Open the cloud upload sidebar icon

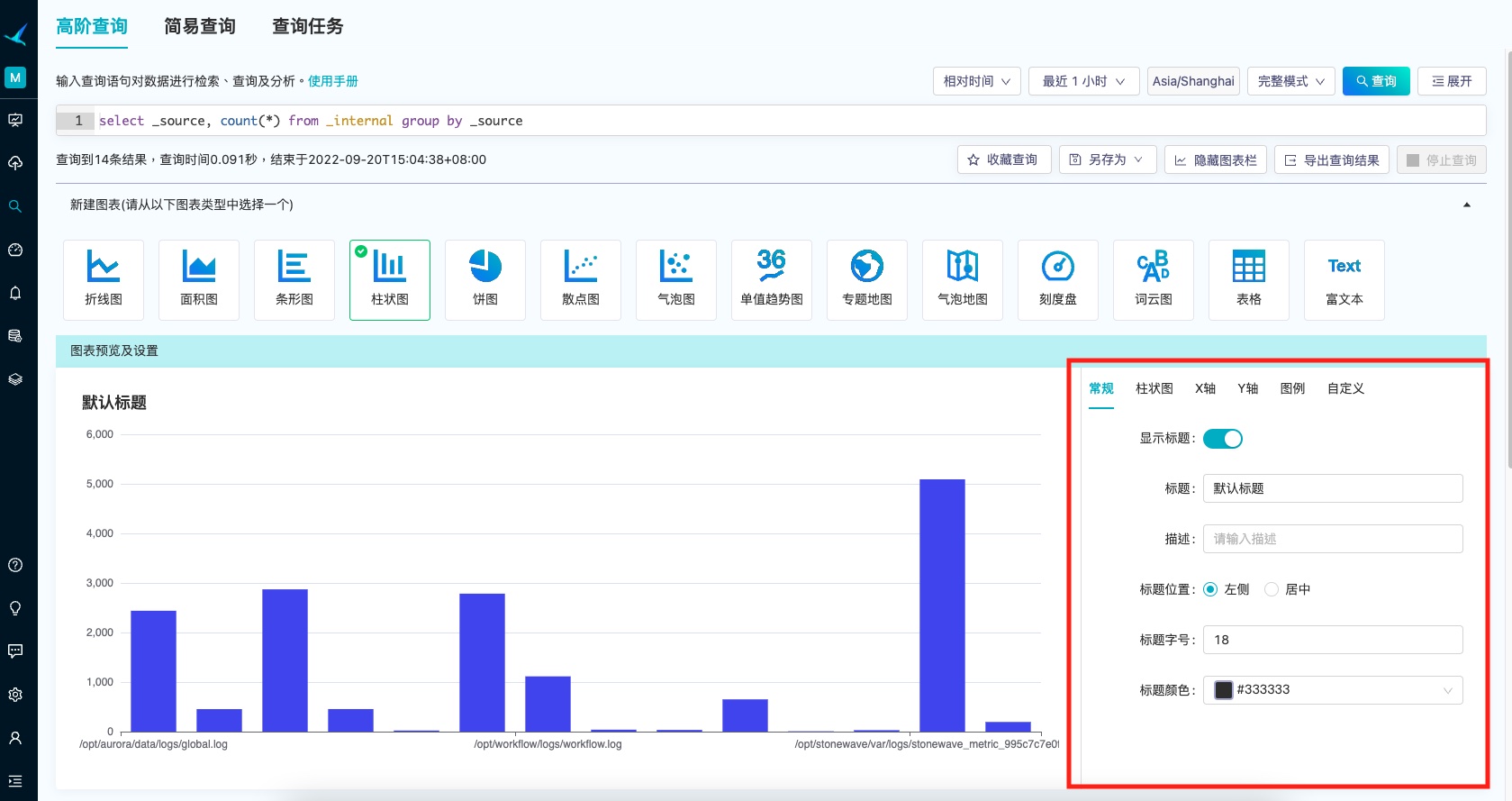point(15,163)
